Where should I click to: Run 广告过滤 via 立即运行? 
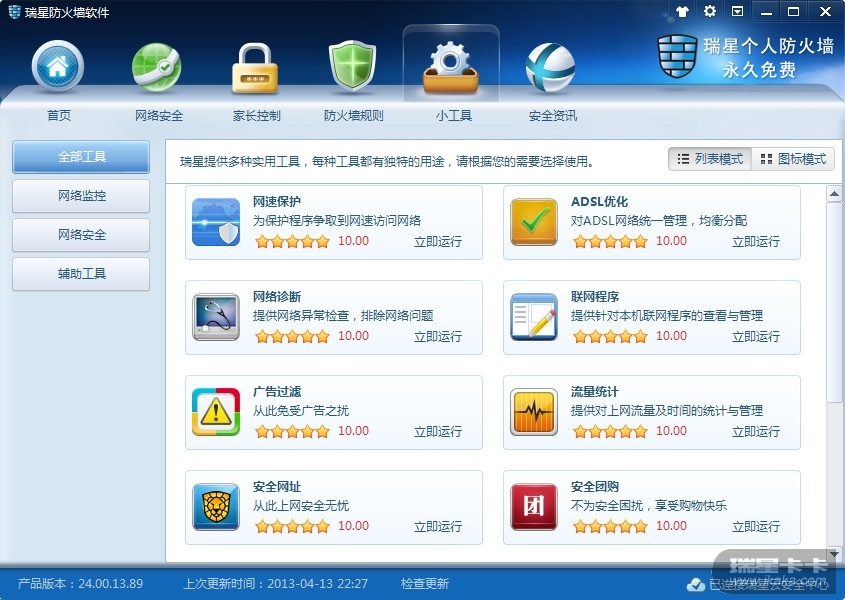438,431
